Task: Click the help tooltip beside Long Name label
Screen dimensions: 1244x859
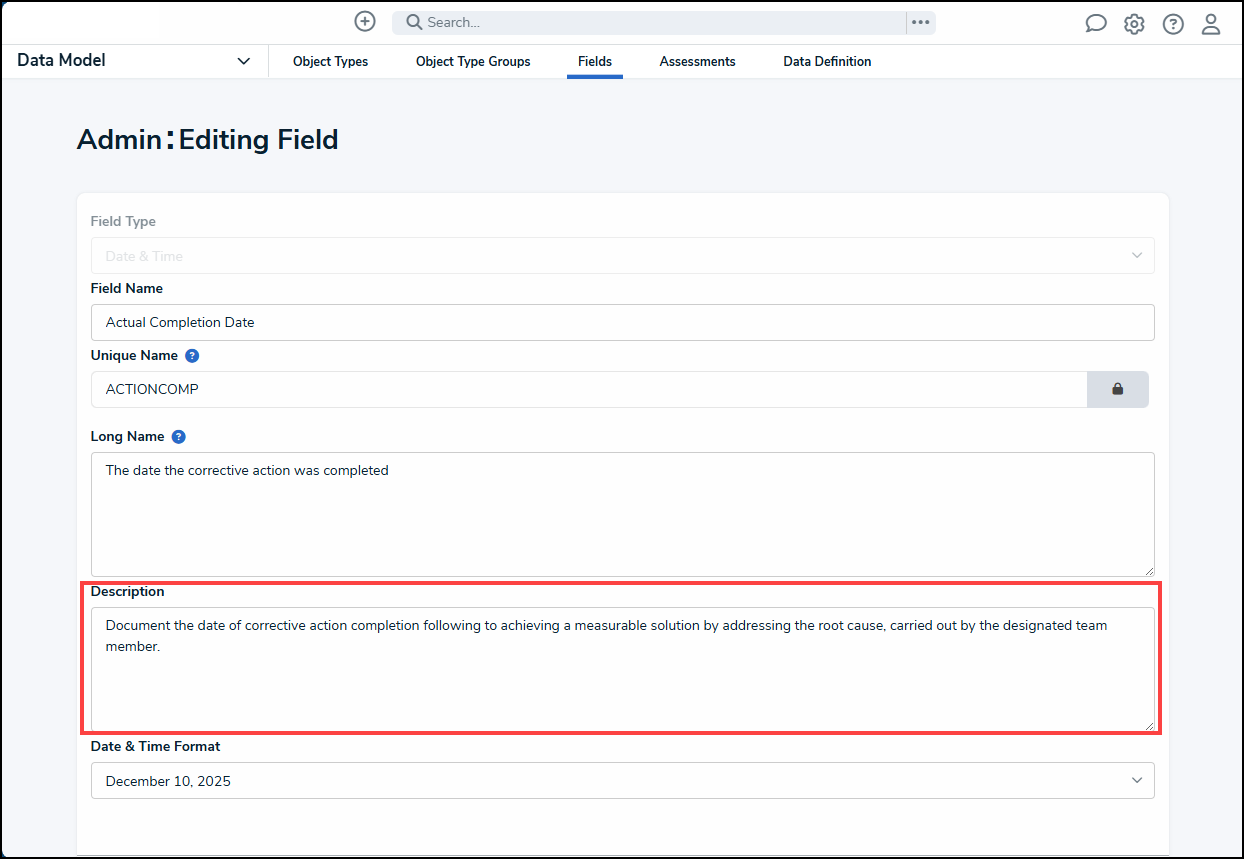Action: coord(178,436)
